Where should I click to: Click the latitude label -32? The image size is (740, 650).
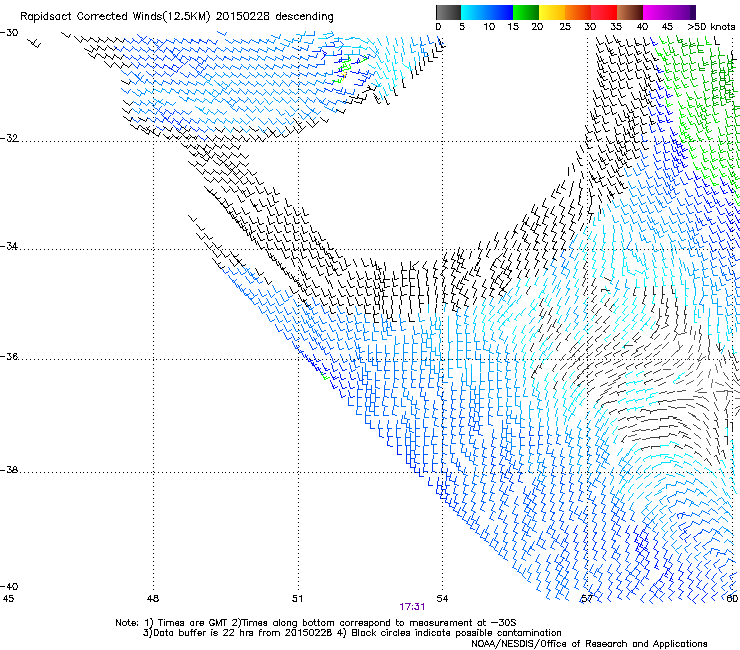[x=9, y=138]
